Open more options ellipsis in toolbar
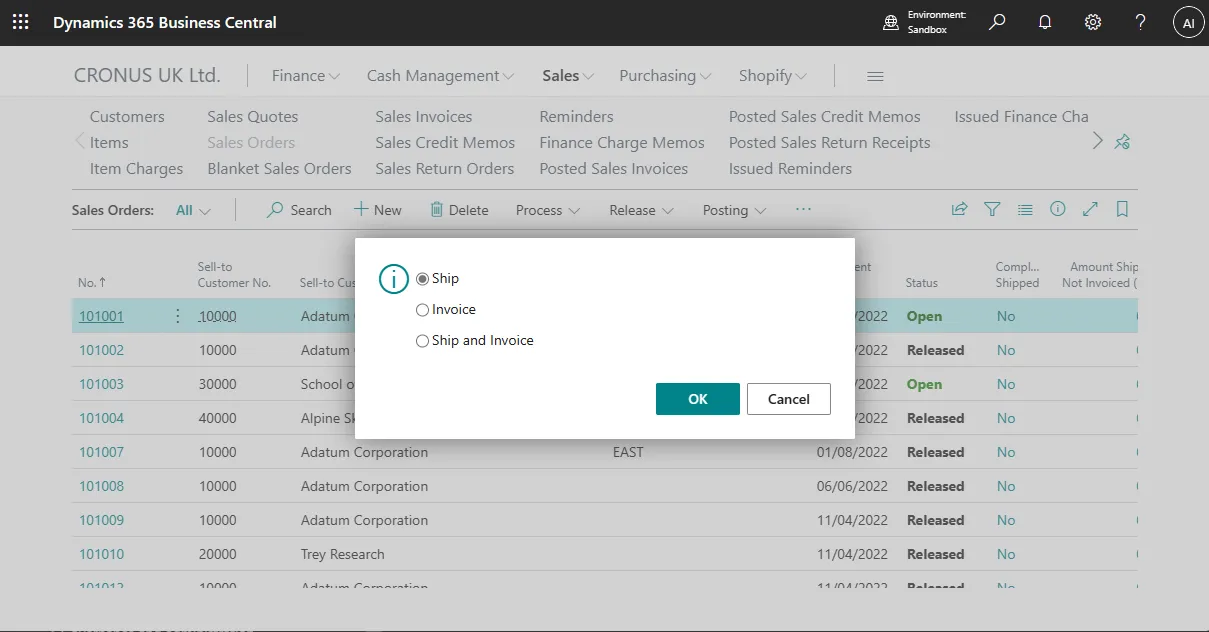This screenshot has width=1209, height=632. (x=803, y=209)
